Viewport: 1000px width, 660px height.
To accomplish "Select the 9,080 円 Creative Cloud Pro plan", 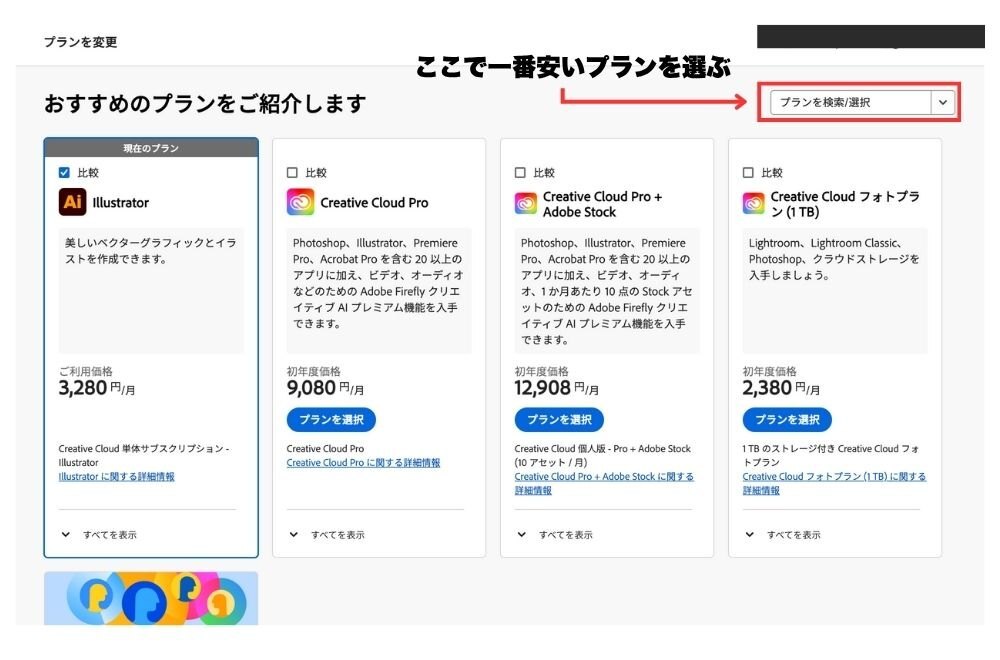I will point(331,420).
